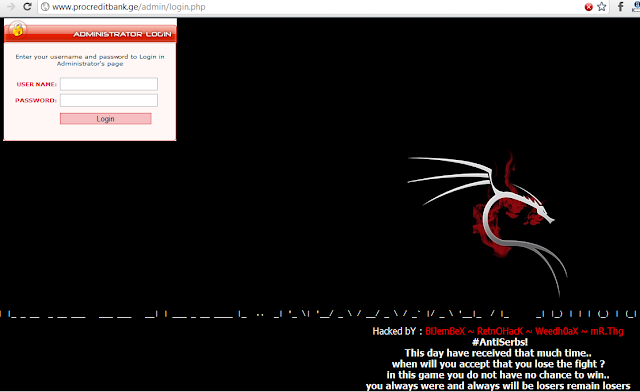Click the 'USER NAME:' label
Image resolution: width=640 pixels, height=392 pixels.
pos(37,84)
